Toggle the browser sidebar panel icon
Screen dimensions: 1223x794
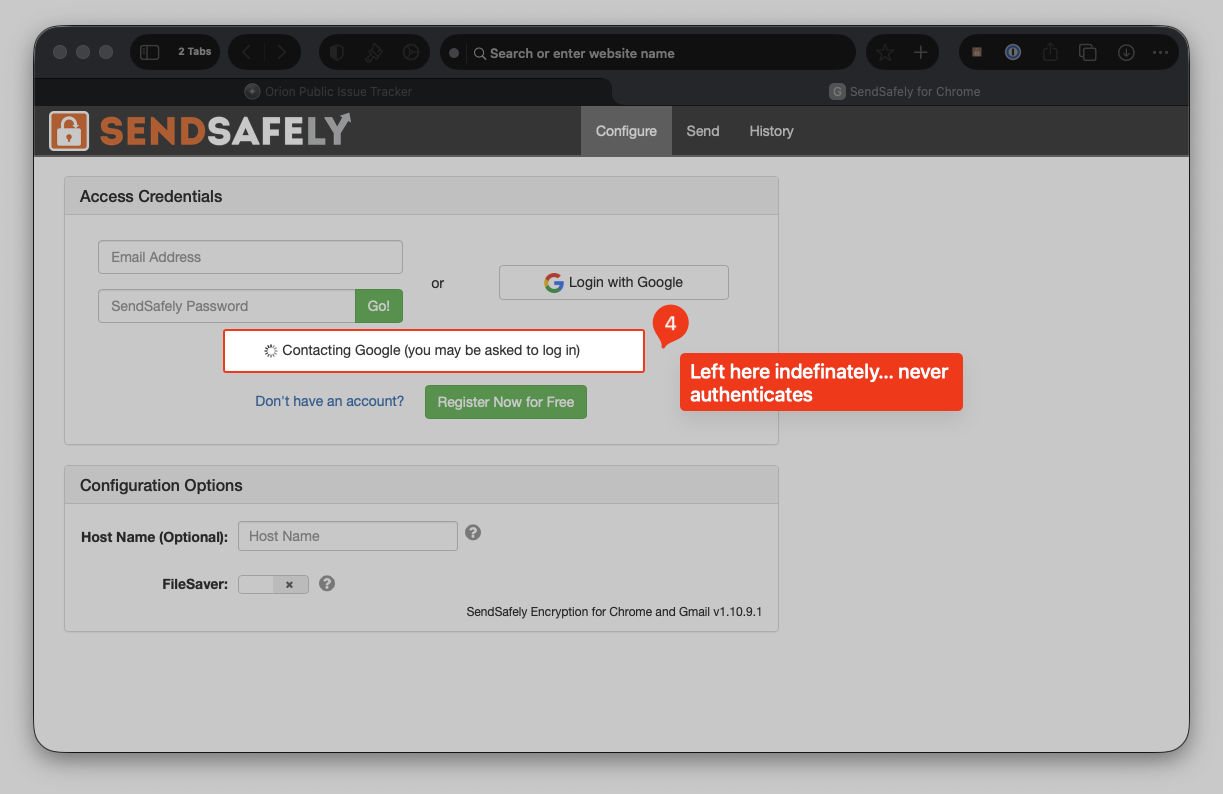point(150,53)
